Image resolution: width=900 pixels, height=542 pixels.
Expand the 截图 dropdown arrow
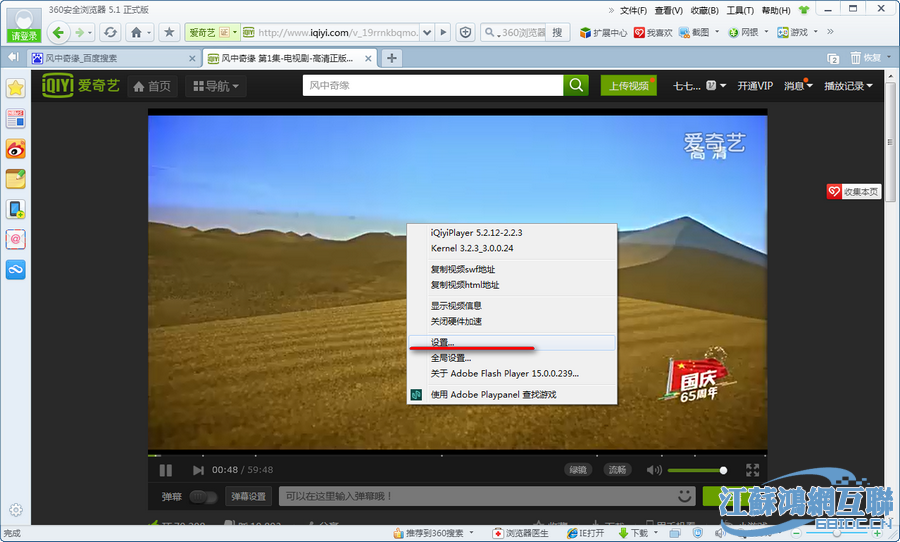pyautogui.click(x=717, y=32)
